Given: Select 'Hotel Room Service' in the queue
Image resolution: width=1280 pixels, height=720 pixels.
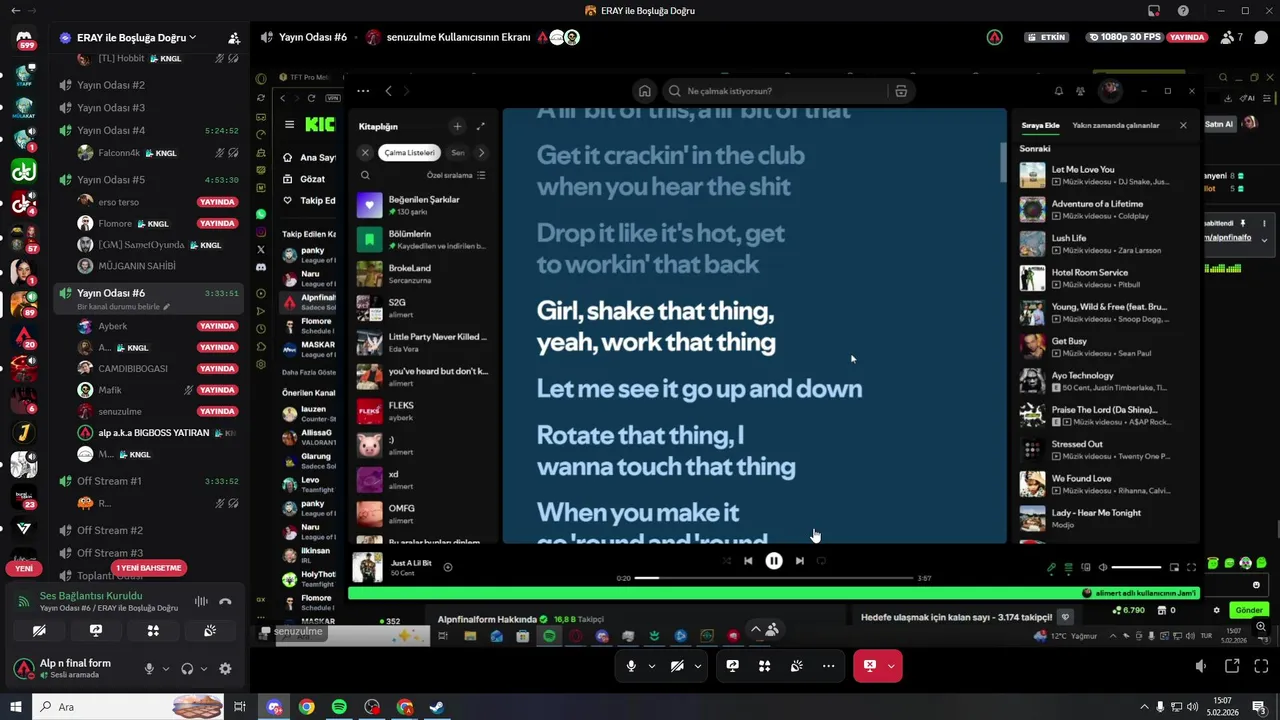Looking at the screenshot, I should click(x=1105, y=278).
